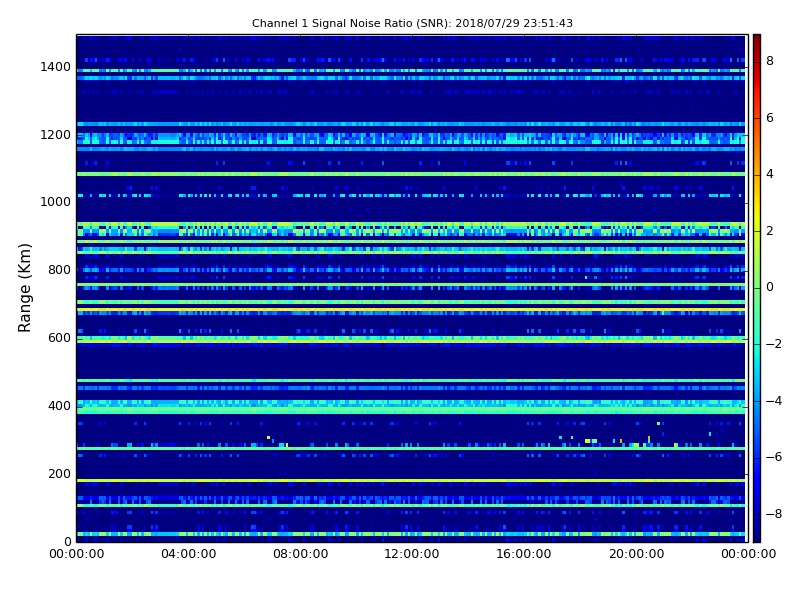Click the colorbar value 6 label
This screenshot has width=800, height=600.
(x=770, y=118)
